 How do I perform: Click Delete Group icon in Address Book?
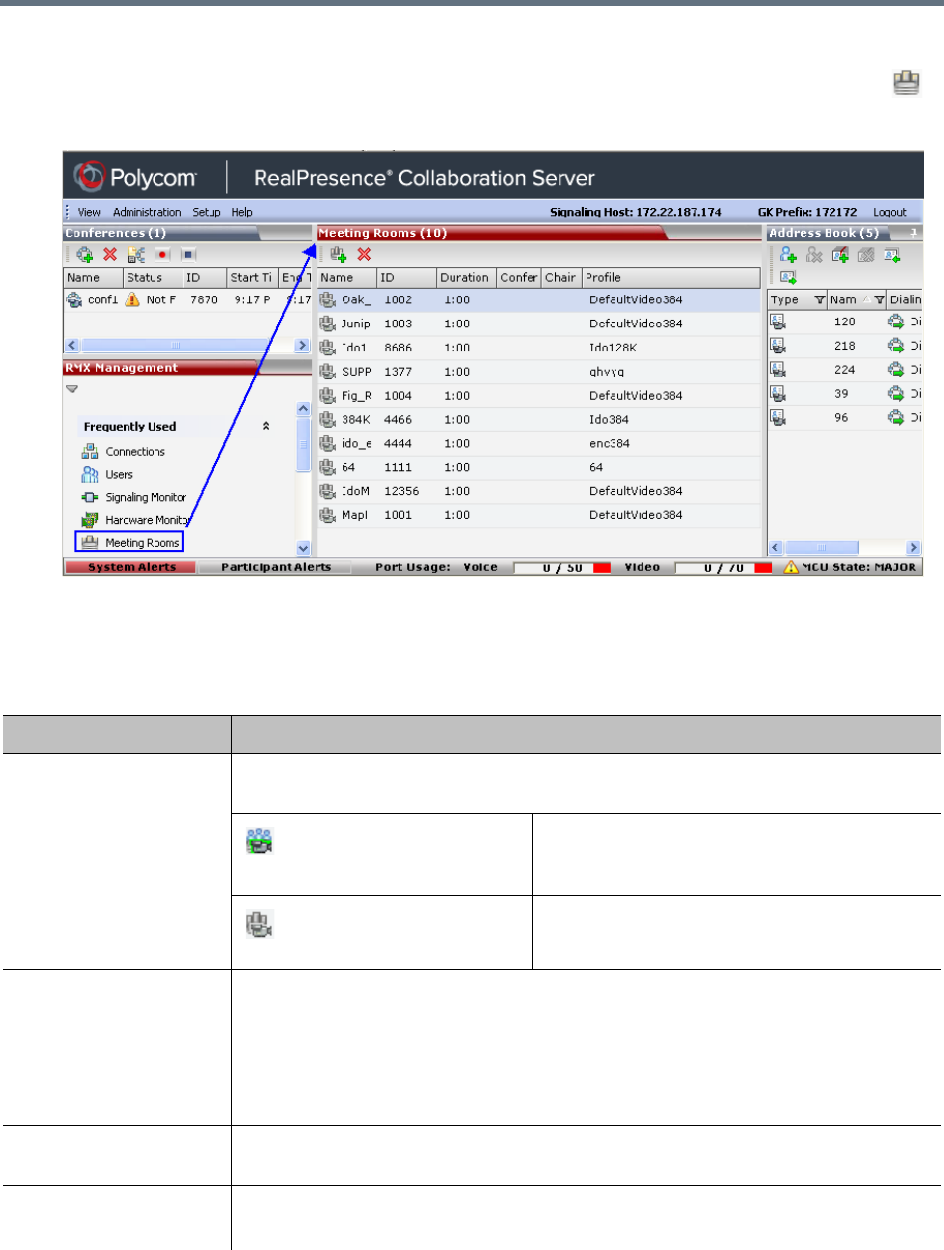866,254
